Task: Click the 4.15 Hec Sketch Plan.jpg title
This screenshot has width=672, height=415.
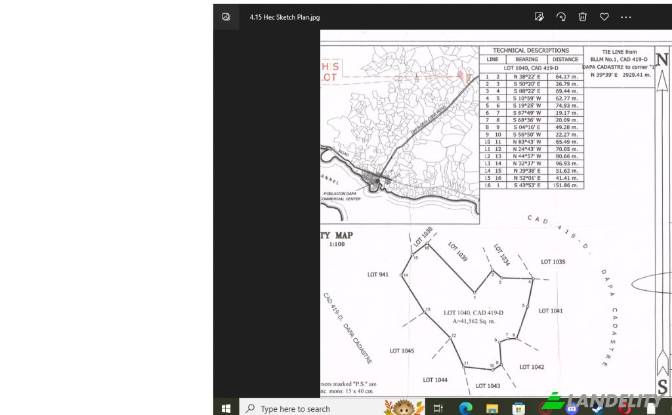Action: [285, 17]
